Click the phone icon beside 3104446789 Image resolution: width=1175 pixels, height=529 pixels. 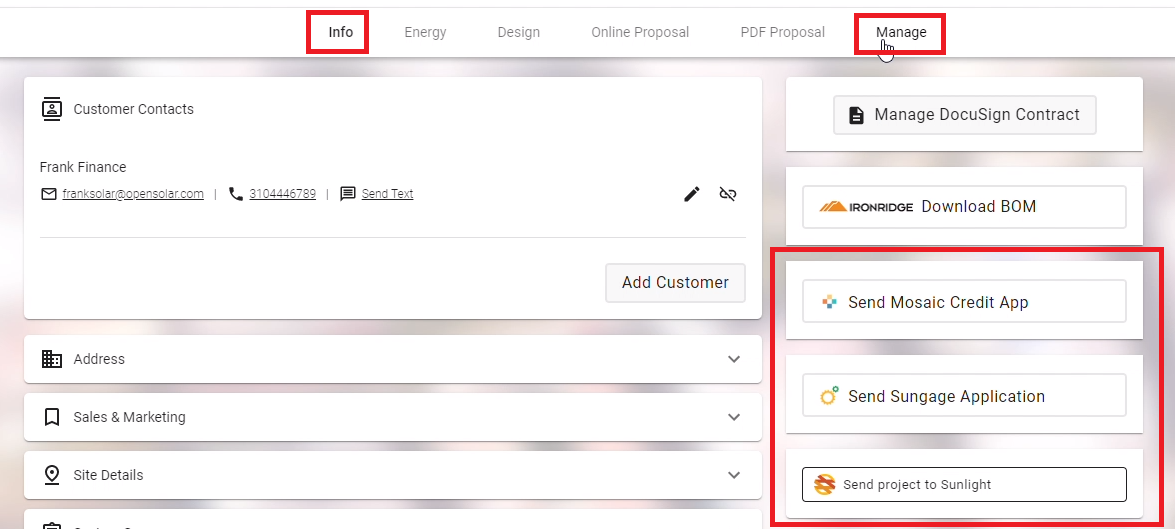[236, 194]
